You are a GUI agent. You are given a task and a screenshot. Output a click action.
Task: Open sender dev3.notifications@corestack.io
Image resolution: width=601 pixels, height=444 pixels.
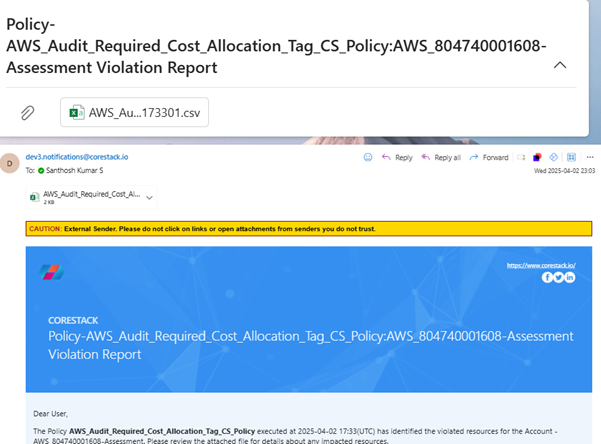77,157
